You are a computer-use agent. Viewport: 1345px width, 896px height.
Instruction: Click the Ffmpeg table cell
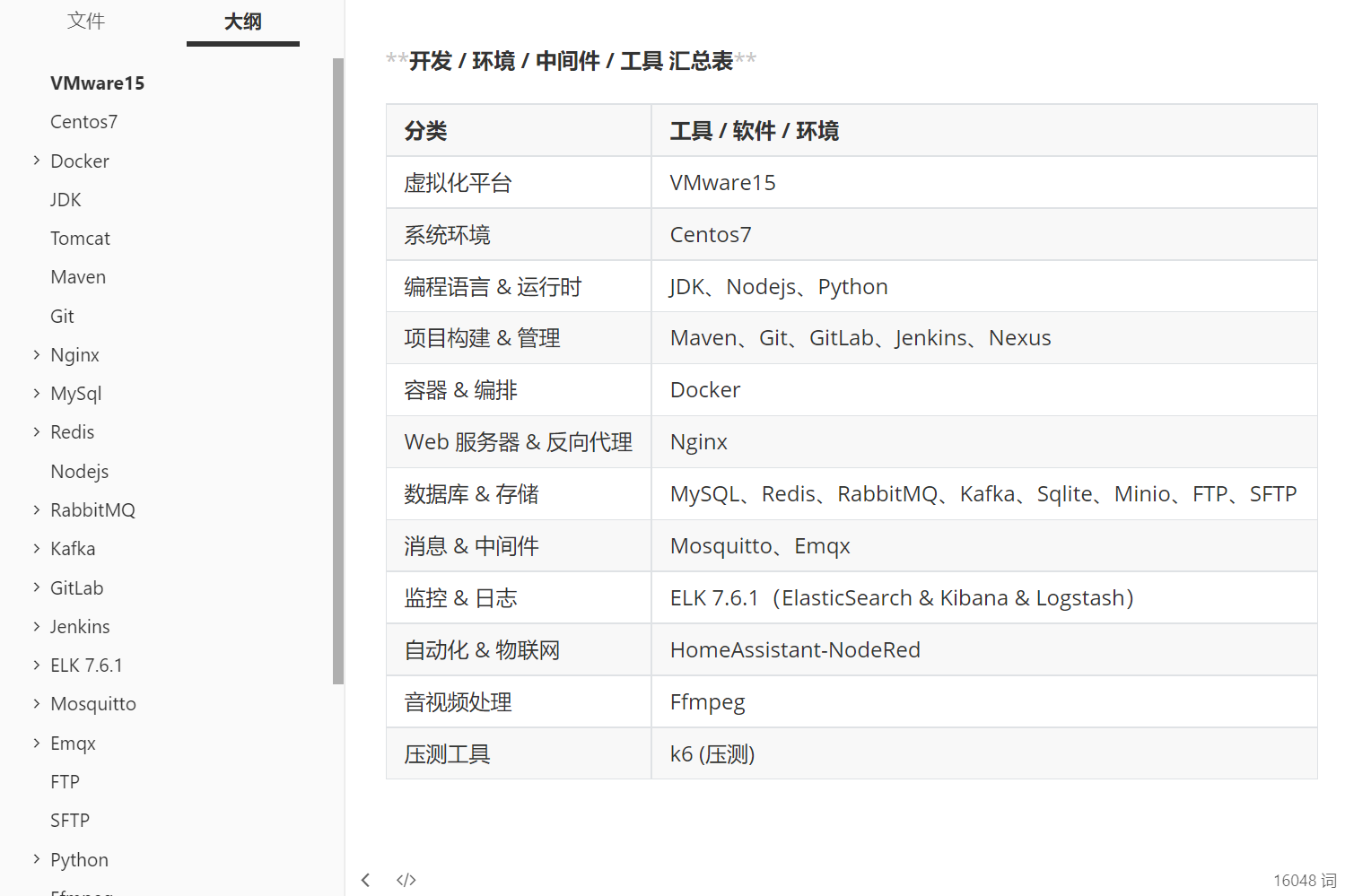[x=984, y=702]
